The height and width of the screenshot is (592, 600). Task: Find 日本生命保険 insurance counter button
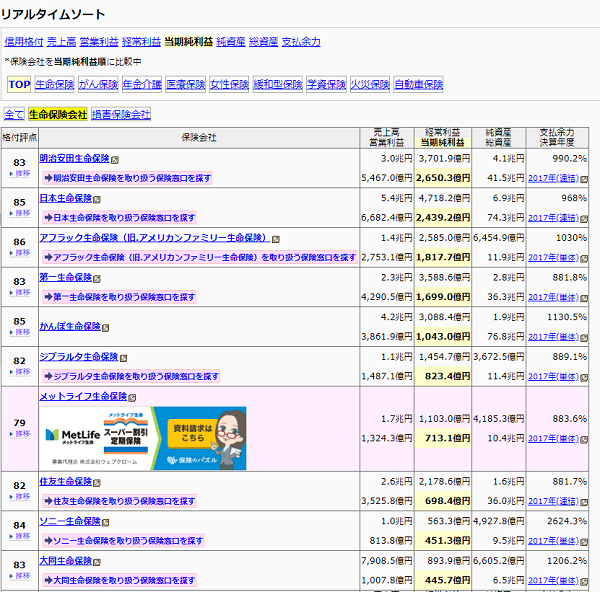tap(119, 218)
